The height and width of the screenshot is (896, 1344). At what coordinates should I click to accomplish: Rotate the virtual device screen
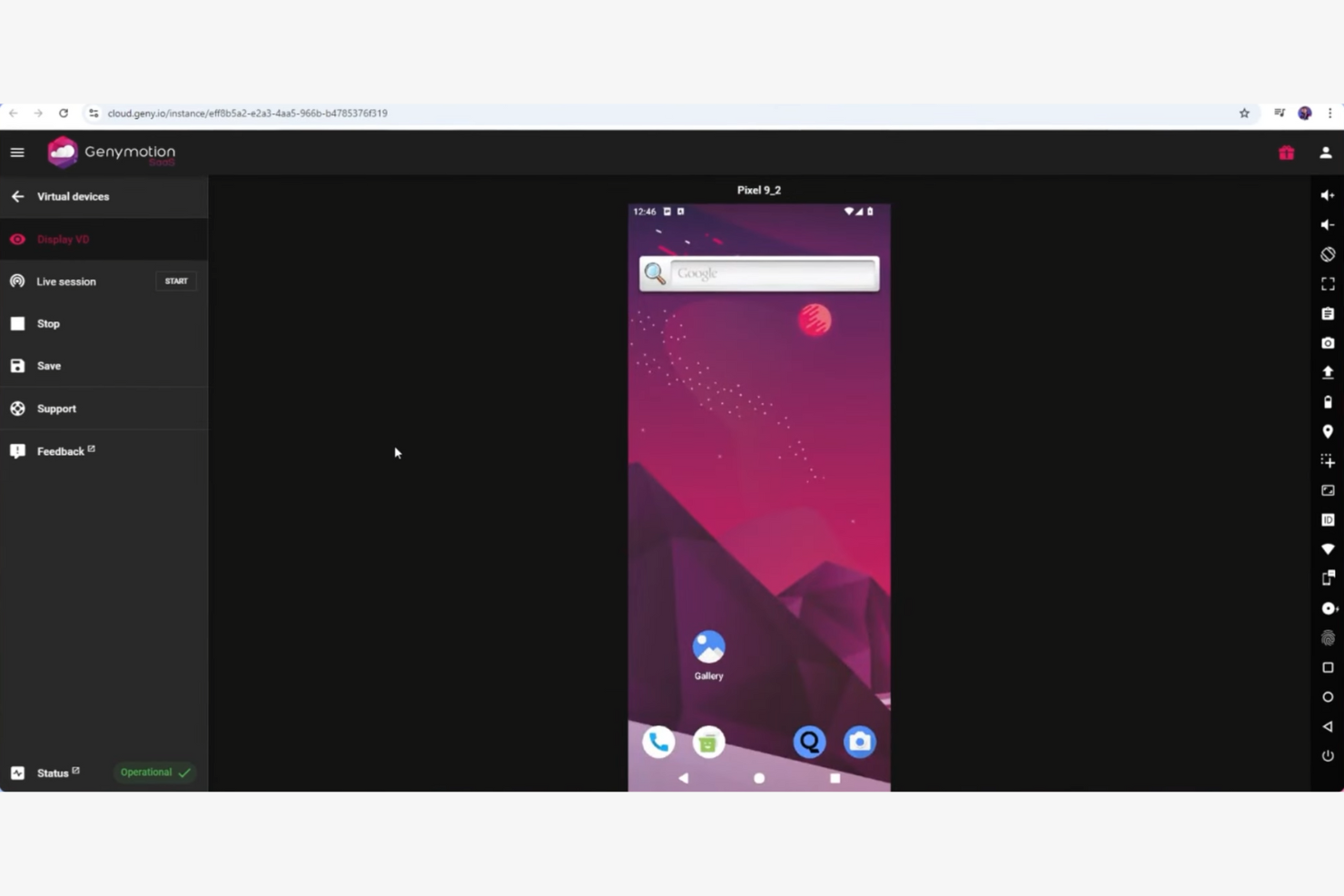[1327, 254]
